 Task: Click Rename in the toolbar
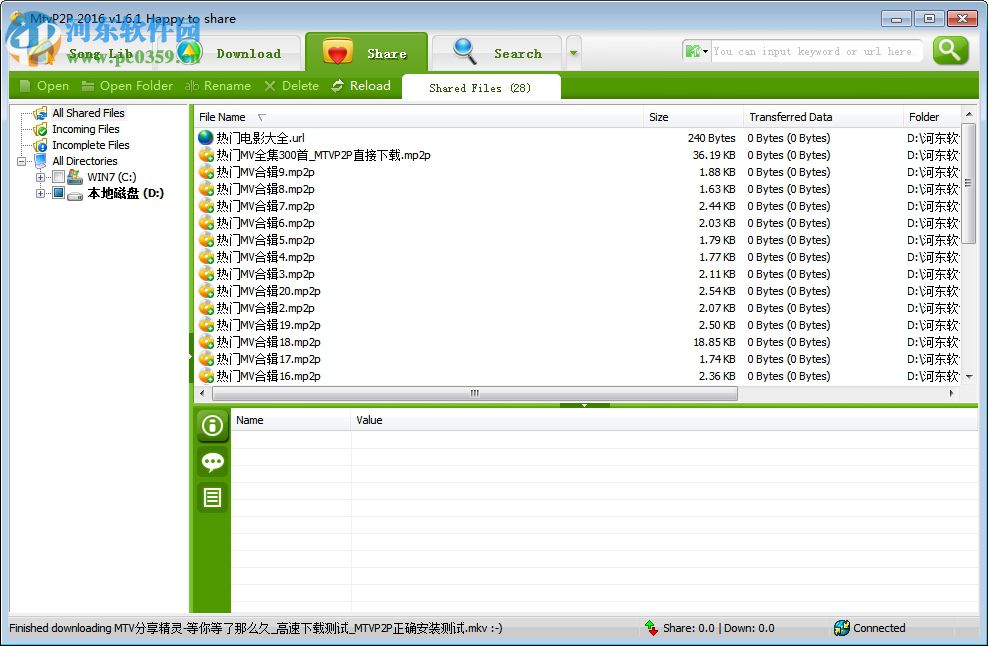pos(218,86)
